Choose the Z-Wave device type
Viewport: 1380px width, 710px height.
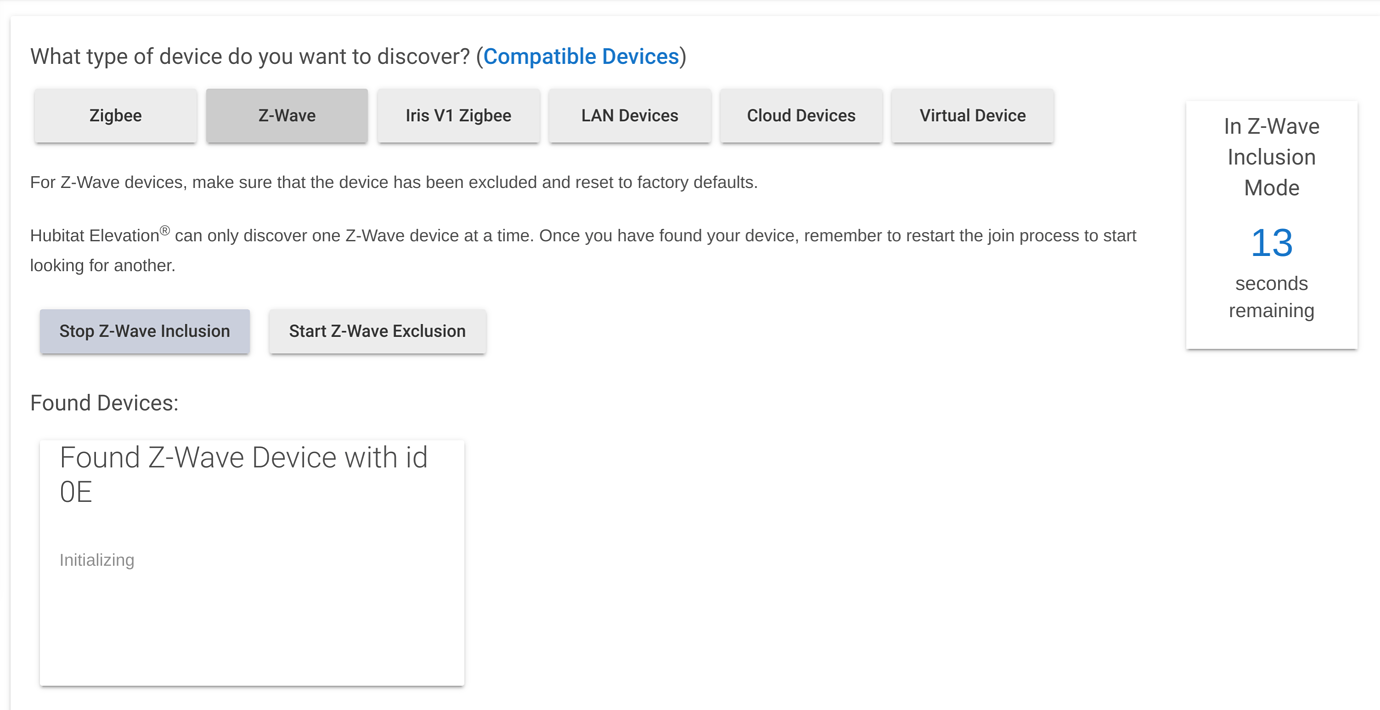click(287, 116)
